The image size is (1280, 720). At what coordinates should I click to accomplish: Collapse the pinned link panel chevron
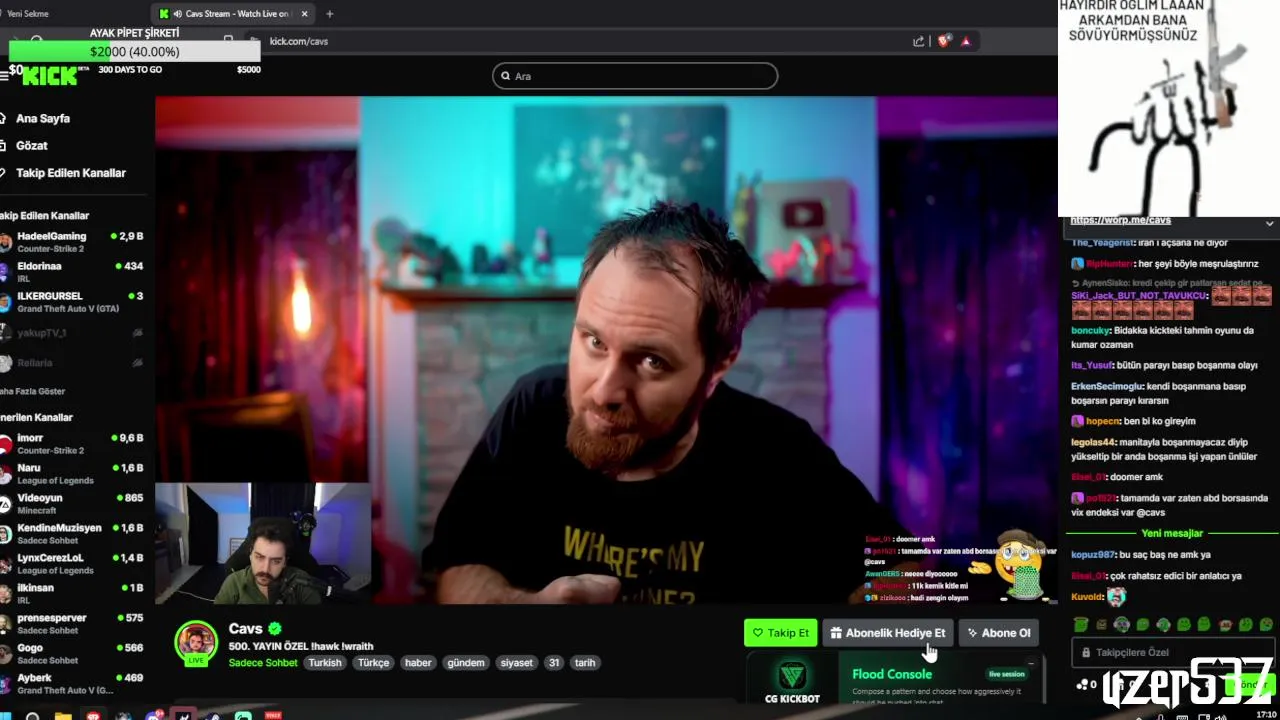1270,223
